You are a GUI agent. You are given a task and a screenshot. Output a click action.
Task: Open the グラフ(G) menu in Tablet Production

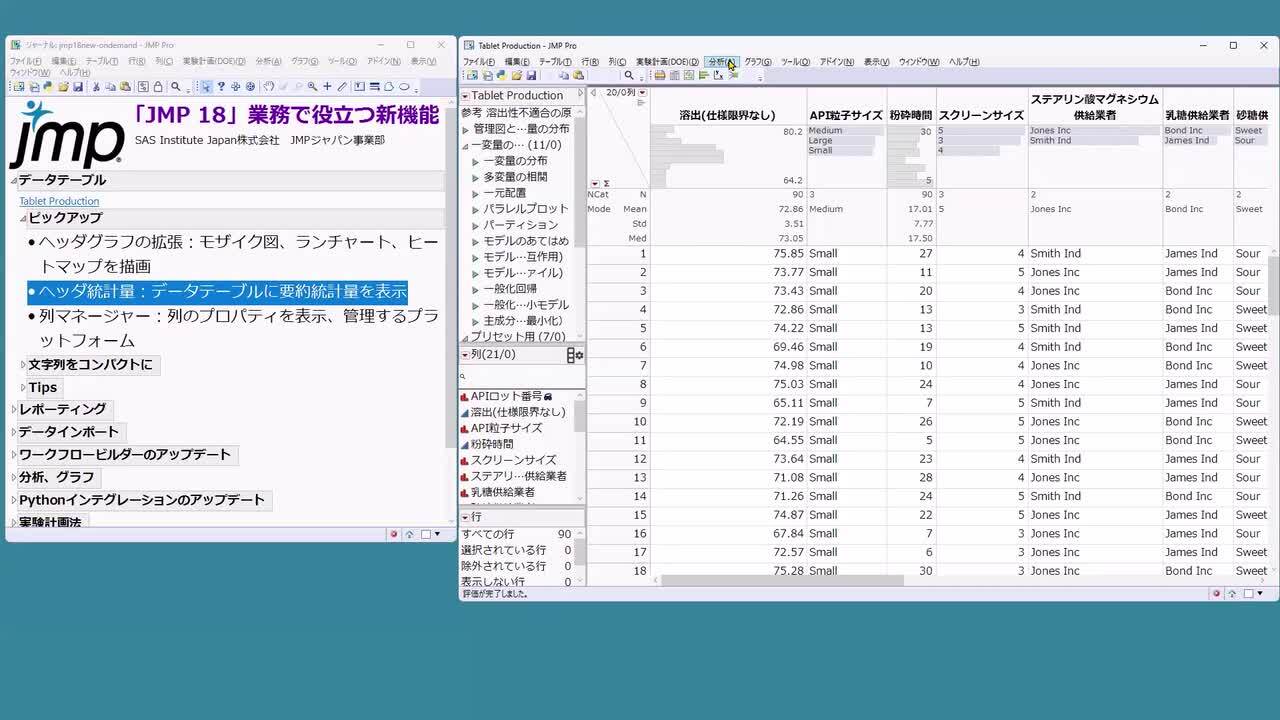click(757, 62)
